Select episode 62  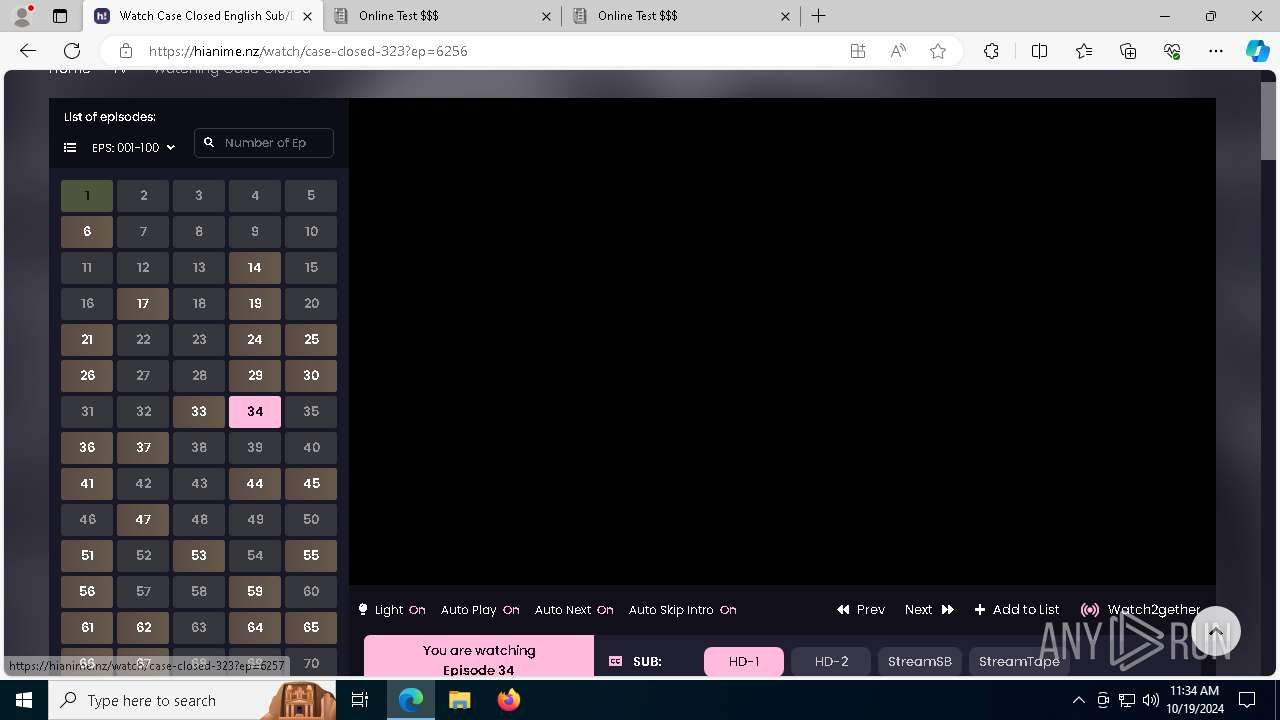click(x=143, y=627)
